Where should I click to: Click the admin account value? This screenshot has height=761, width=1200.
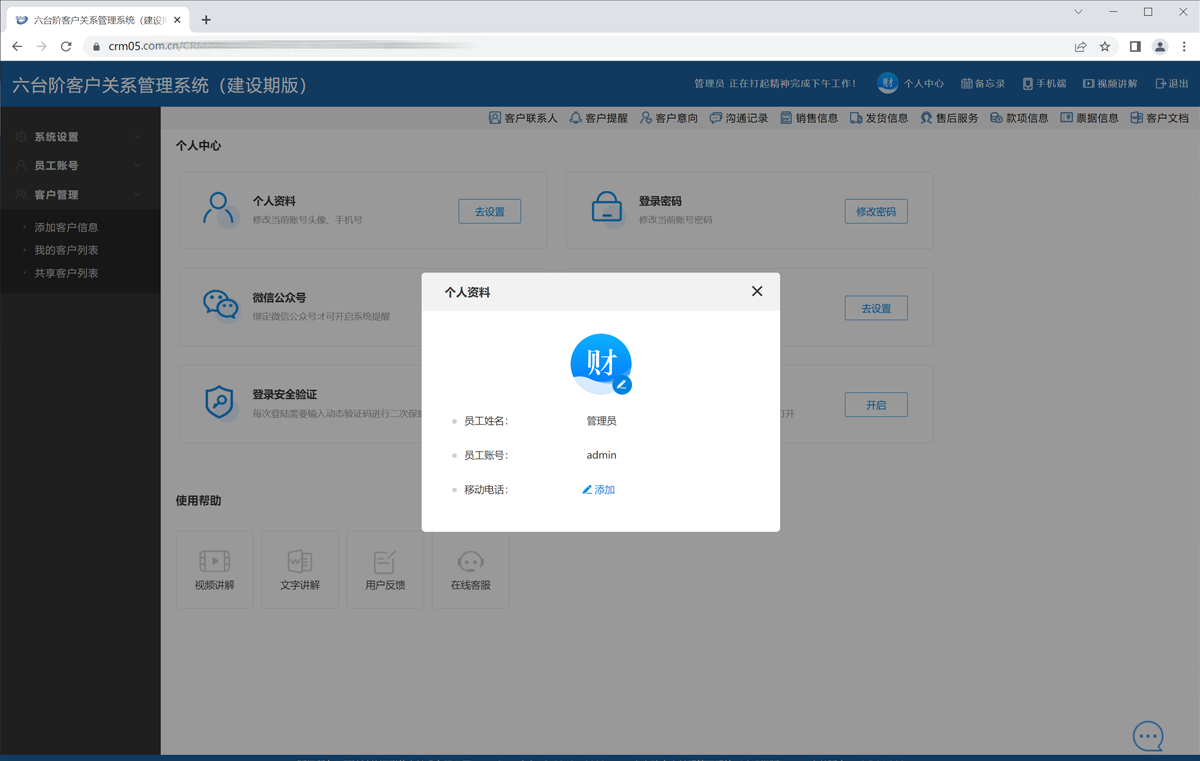coord(601,455)
